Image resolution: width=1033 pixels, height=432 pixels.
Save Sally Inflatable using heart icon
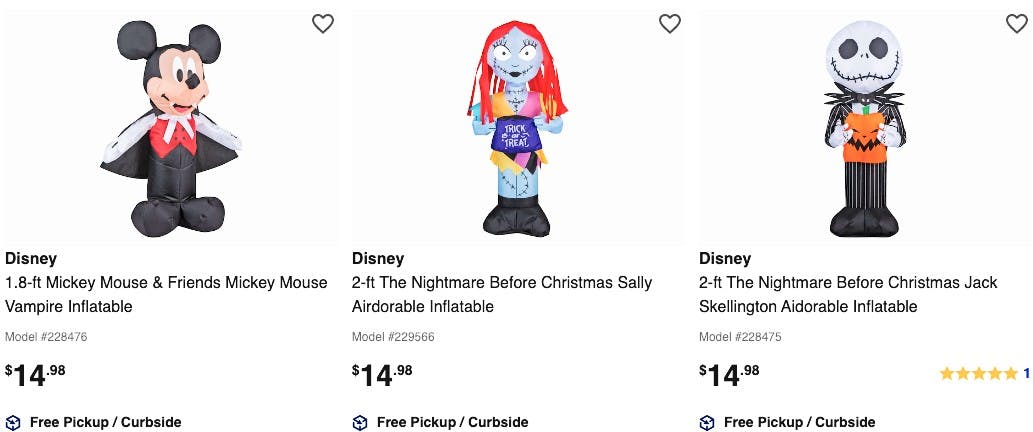(670, 24)
